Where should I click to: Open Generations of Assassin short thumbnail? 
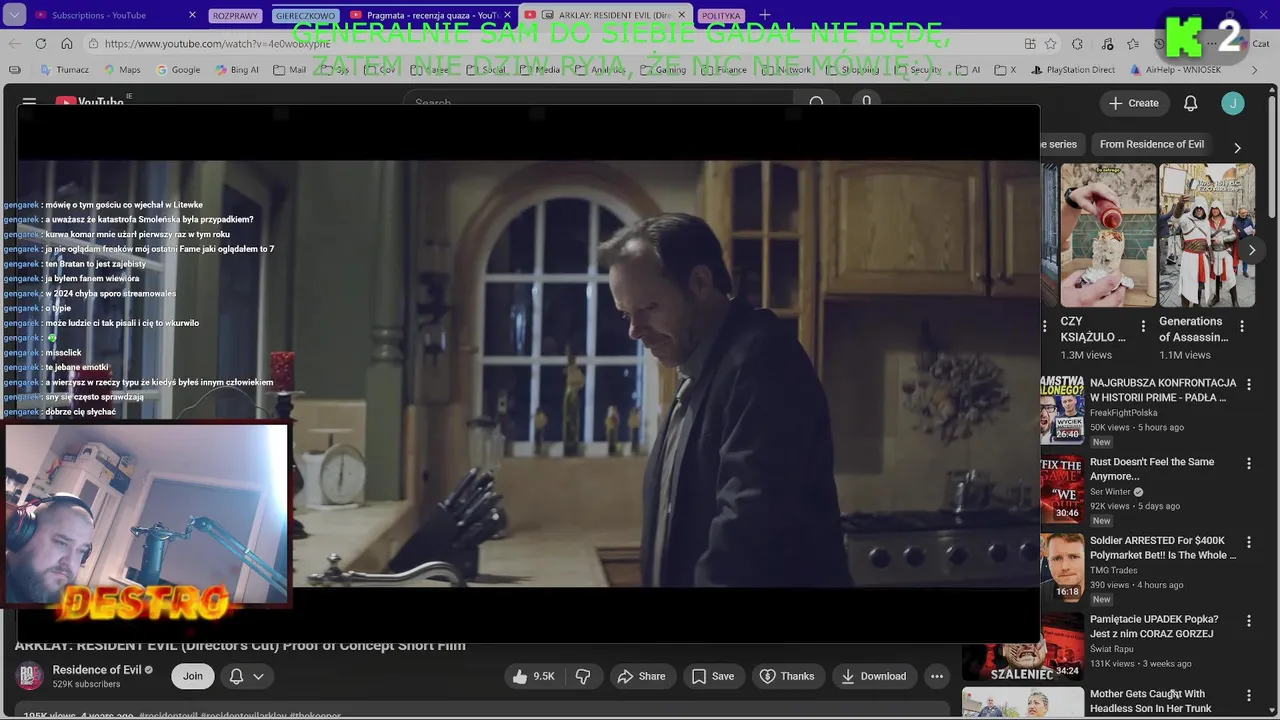tap(1207, 236)
